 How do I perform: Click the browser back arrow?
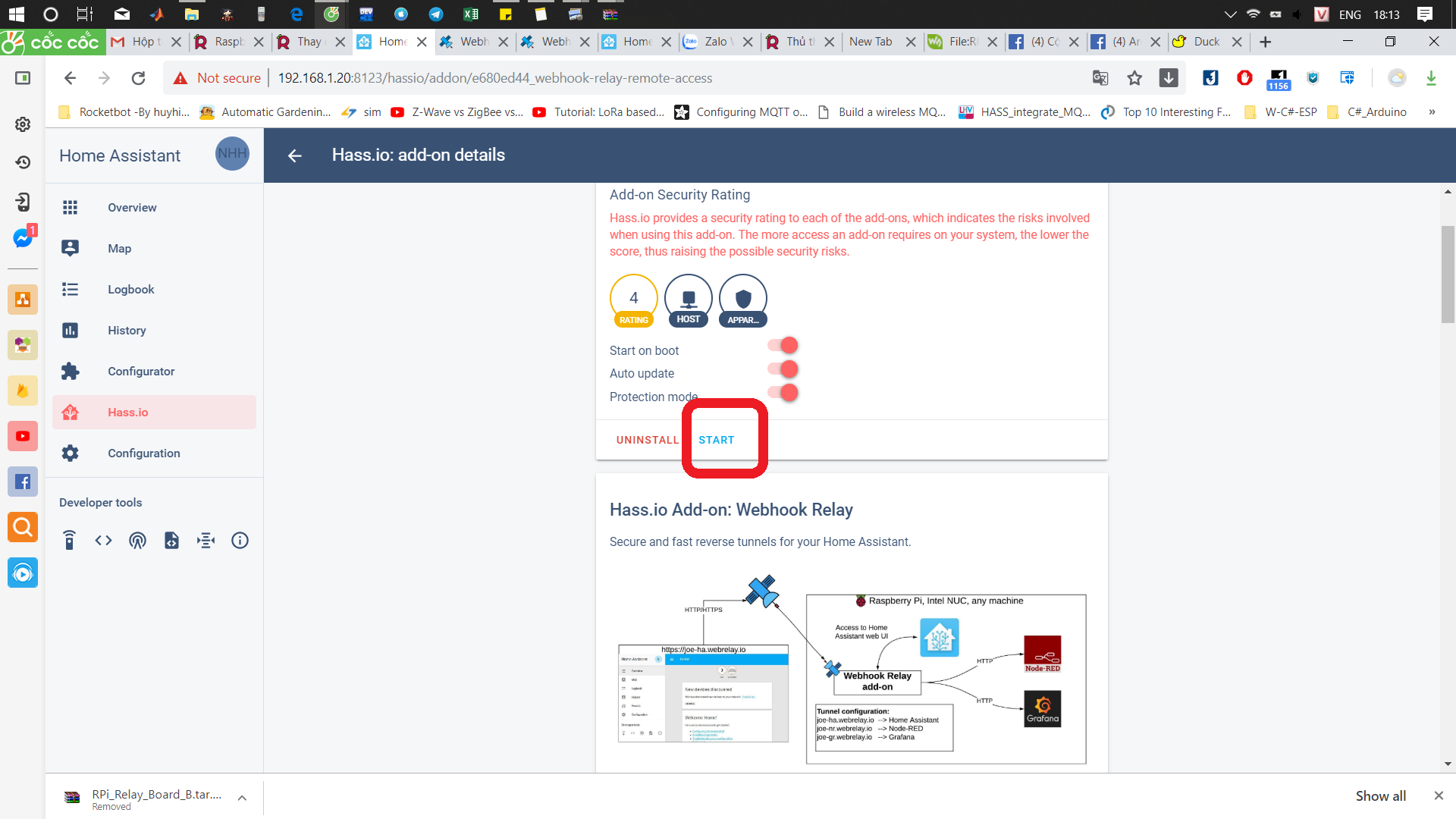(70, 78)
